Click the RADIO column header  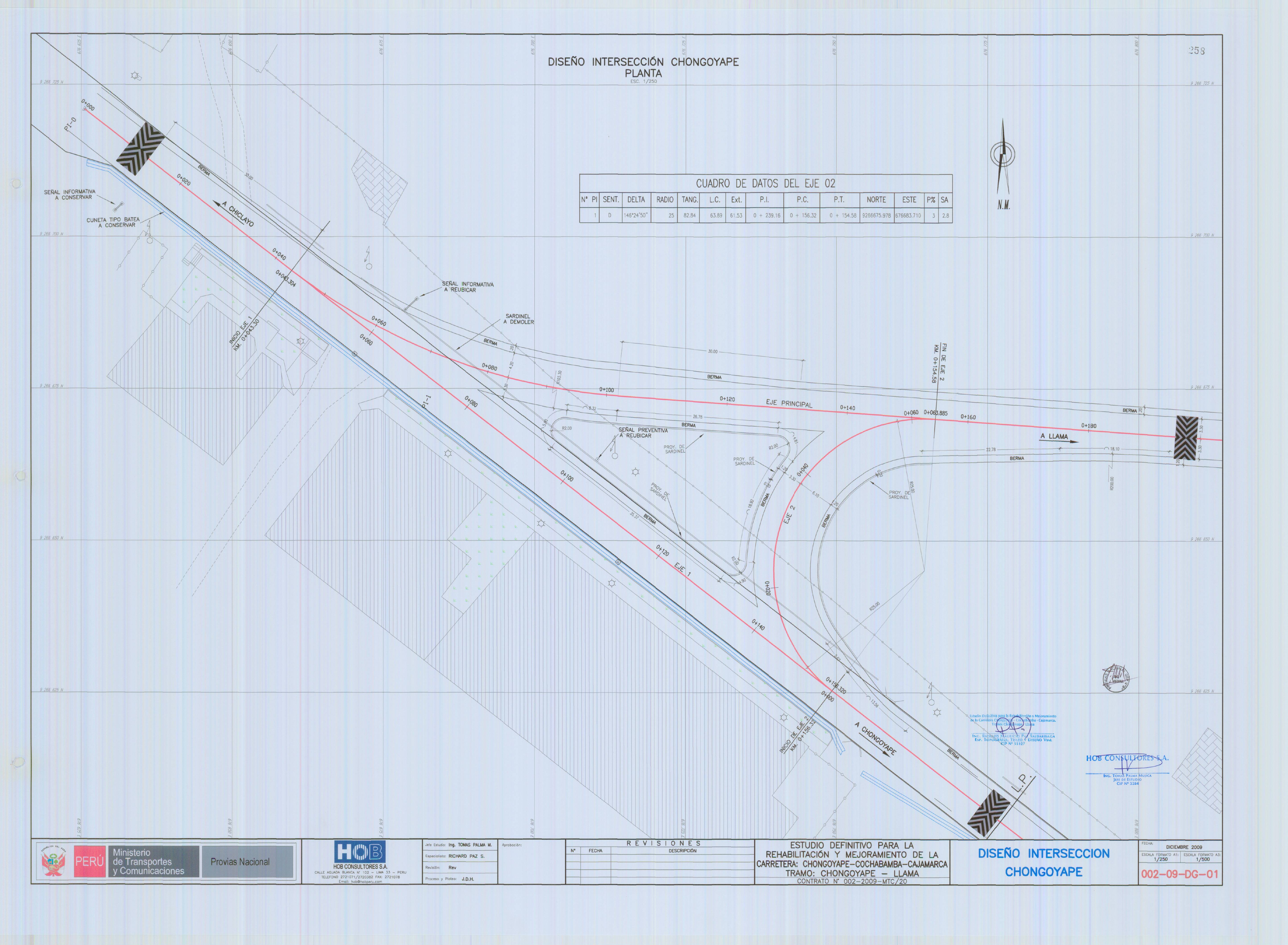pos(665,200)
